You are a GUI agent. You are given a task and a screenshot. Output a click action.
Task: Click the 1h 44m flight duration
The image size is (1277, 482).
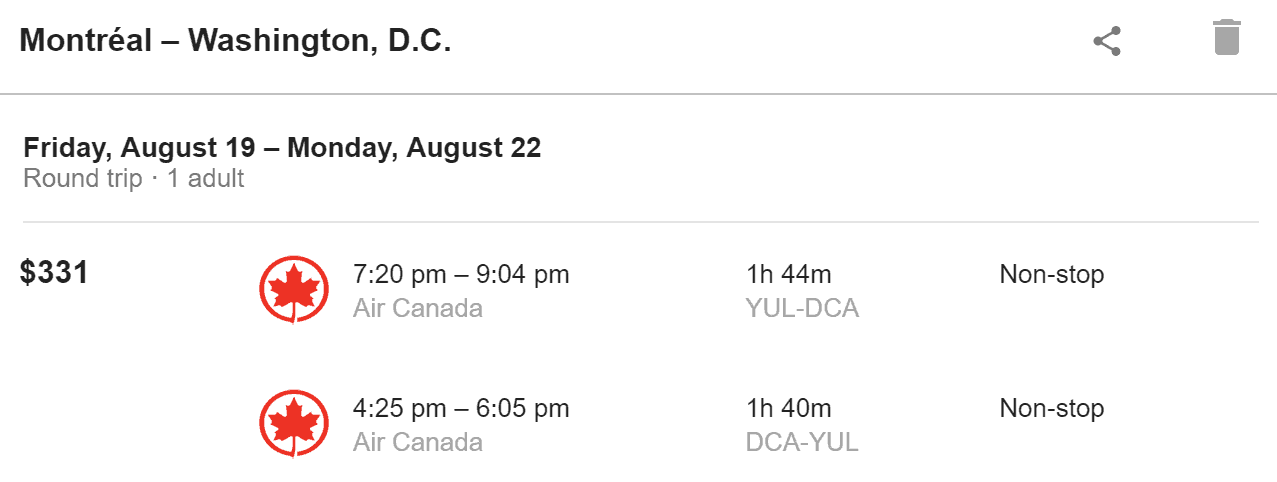coord(788,274)
